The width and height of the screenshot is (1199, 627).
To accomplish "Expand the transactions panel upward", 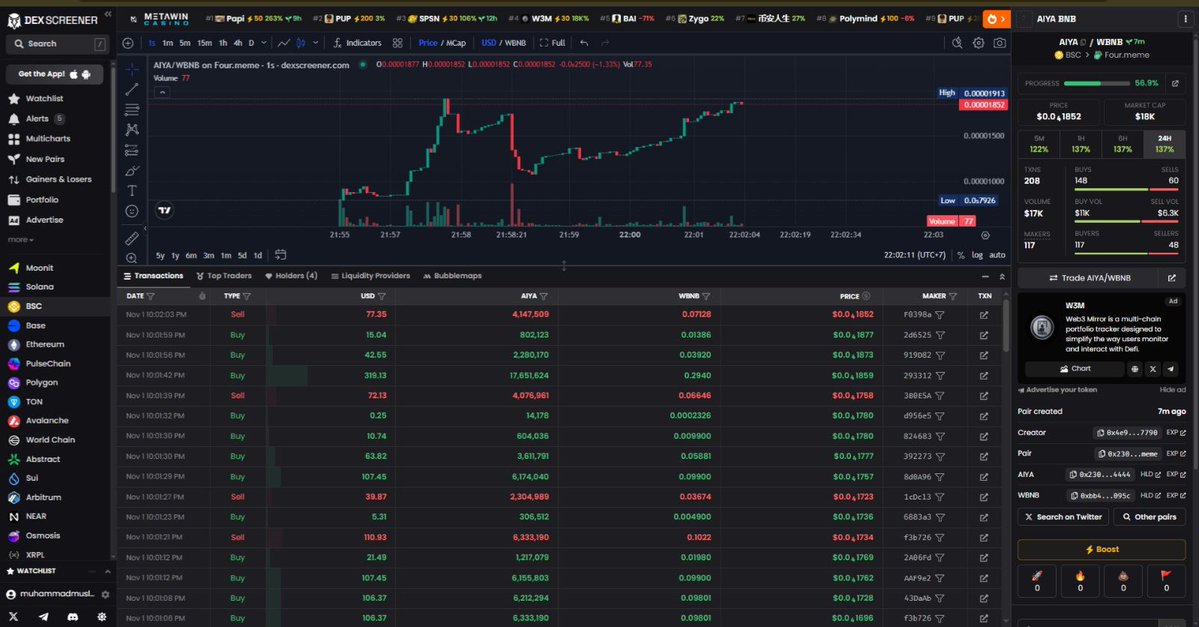I will (1002, 276).
